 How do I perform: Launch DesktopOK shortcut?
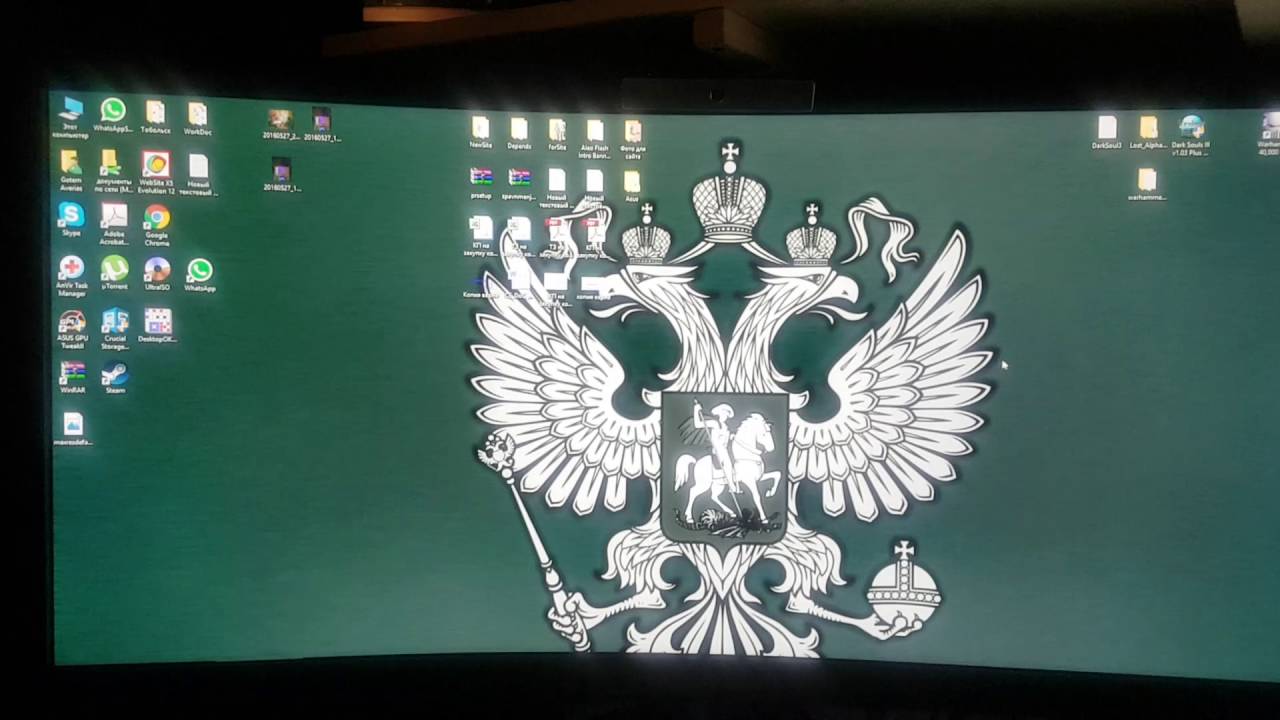158,327
